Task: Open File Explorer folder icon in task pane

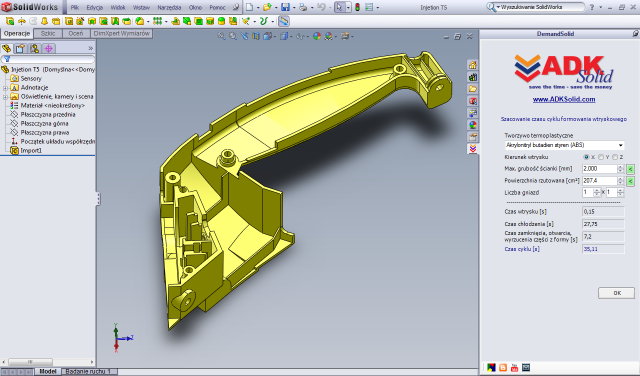Action: (473, 89)
